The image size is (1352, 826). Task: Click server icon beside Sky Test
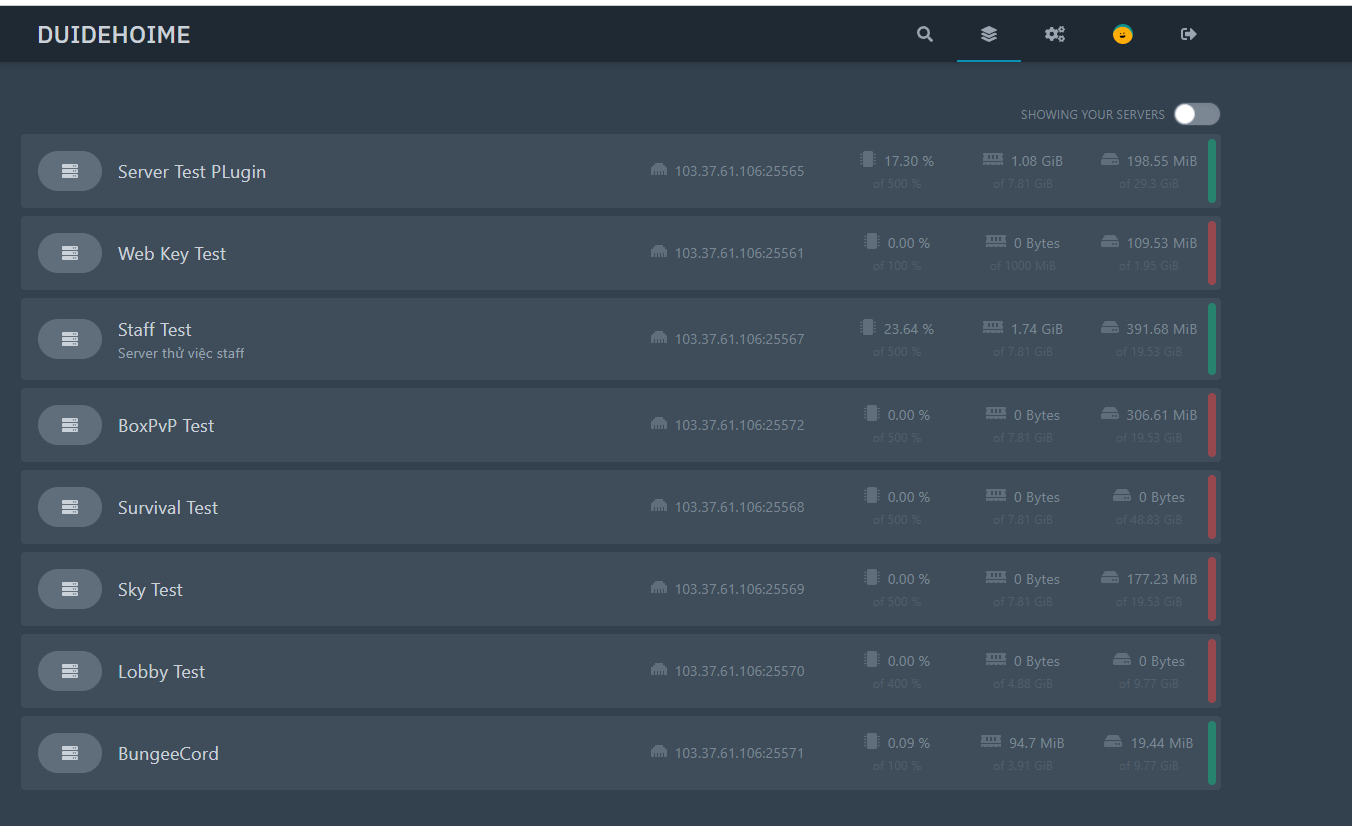pyautogui.click(x=70, y=589)
